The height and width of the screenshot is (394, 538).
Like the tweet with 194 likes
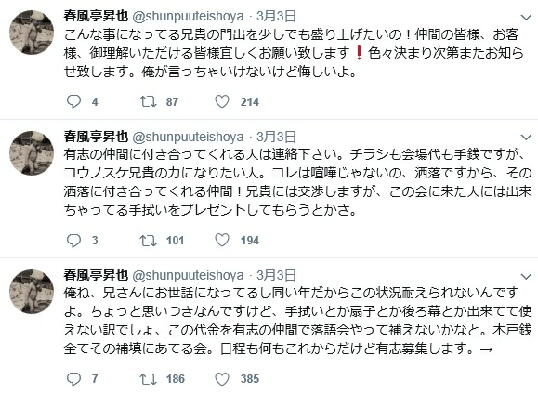point(222,240)
